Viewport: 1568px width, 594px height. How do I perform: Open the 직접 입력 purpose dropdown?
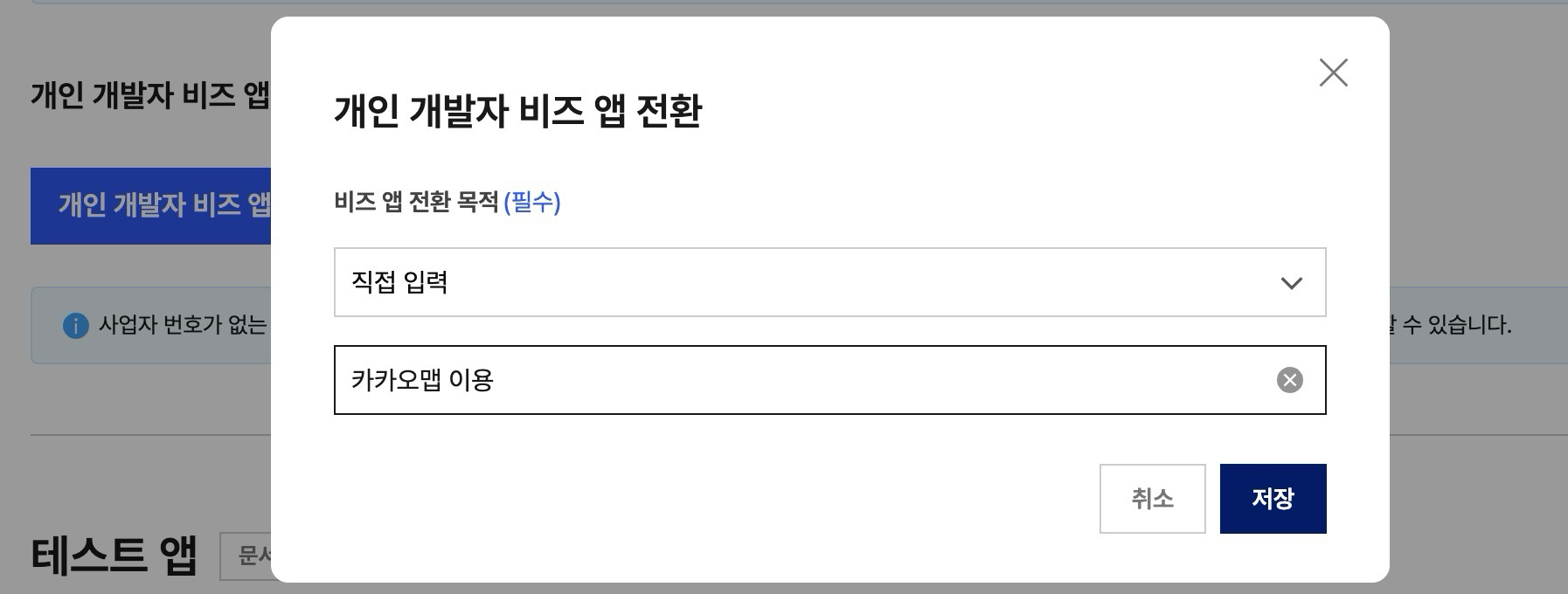tap(829, 282)
